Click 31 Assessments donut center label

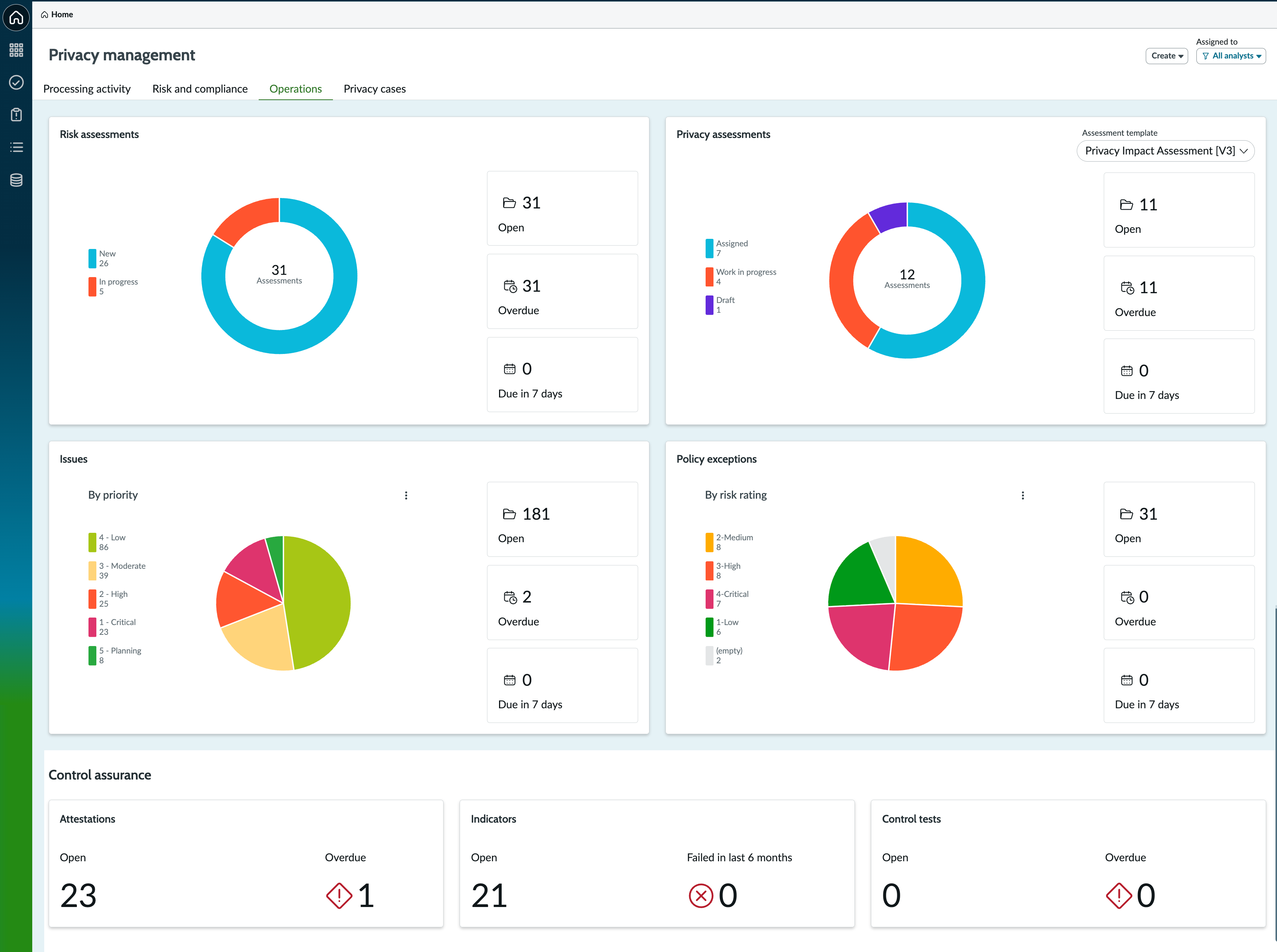279,274
